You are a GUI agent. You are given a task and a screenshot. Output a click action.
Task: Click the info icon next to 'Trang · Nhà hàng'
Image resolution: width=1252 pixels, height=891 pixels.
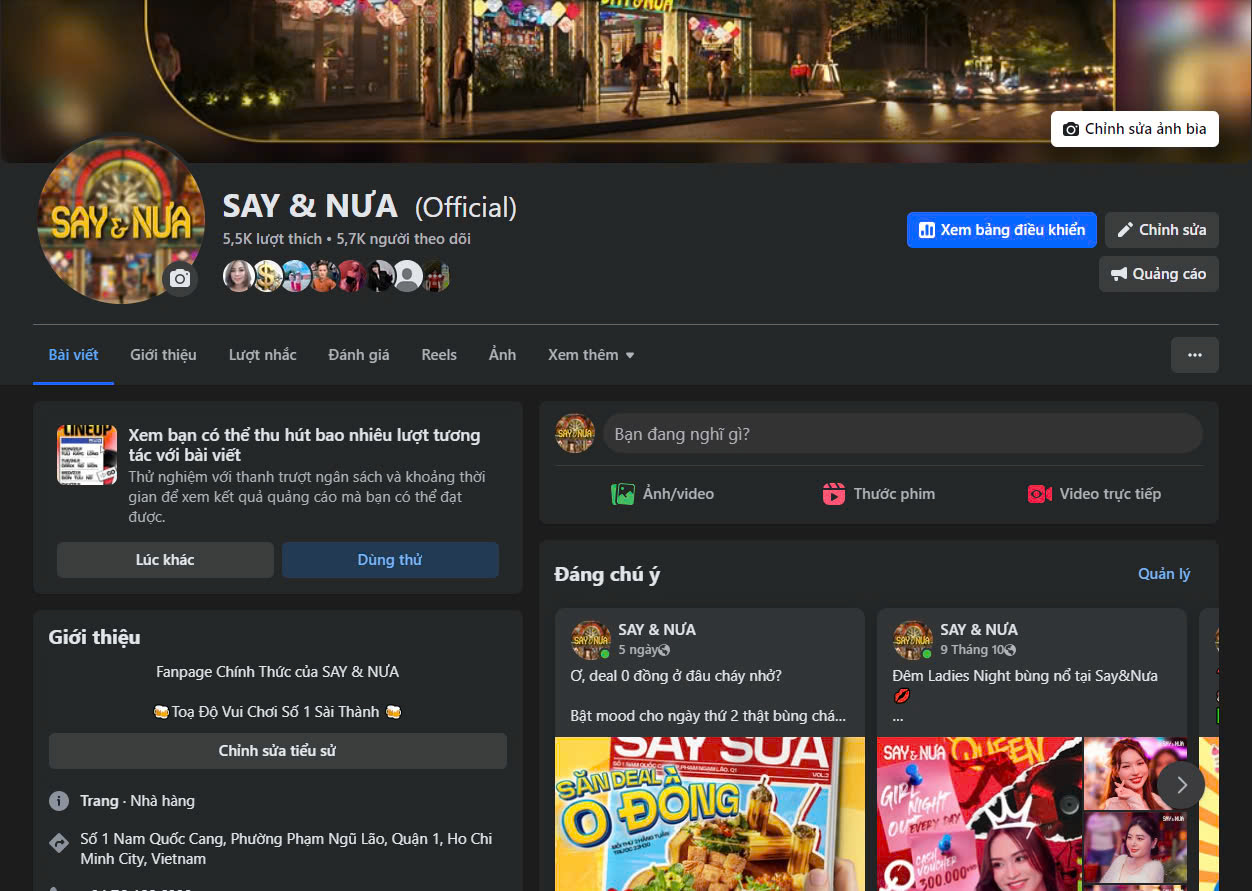[x=59, y=801]
